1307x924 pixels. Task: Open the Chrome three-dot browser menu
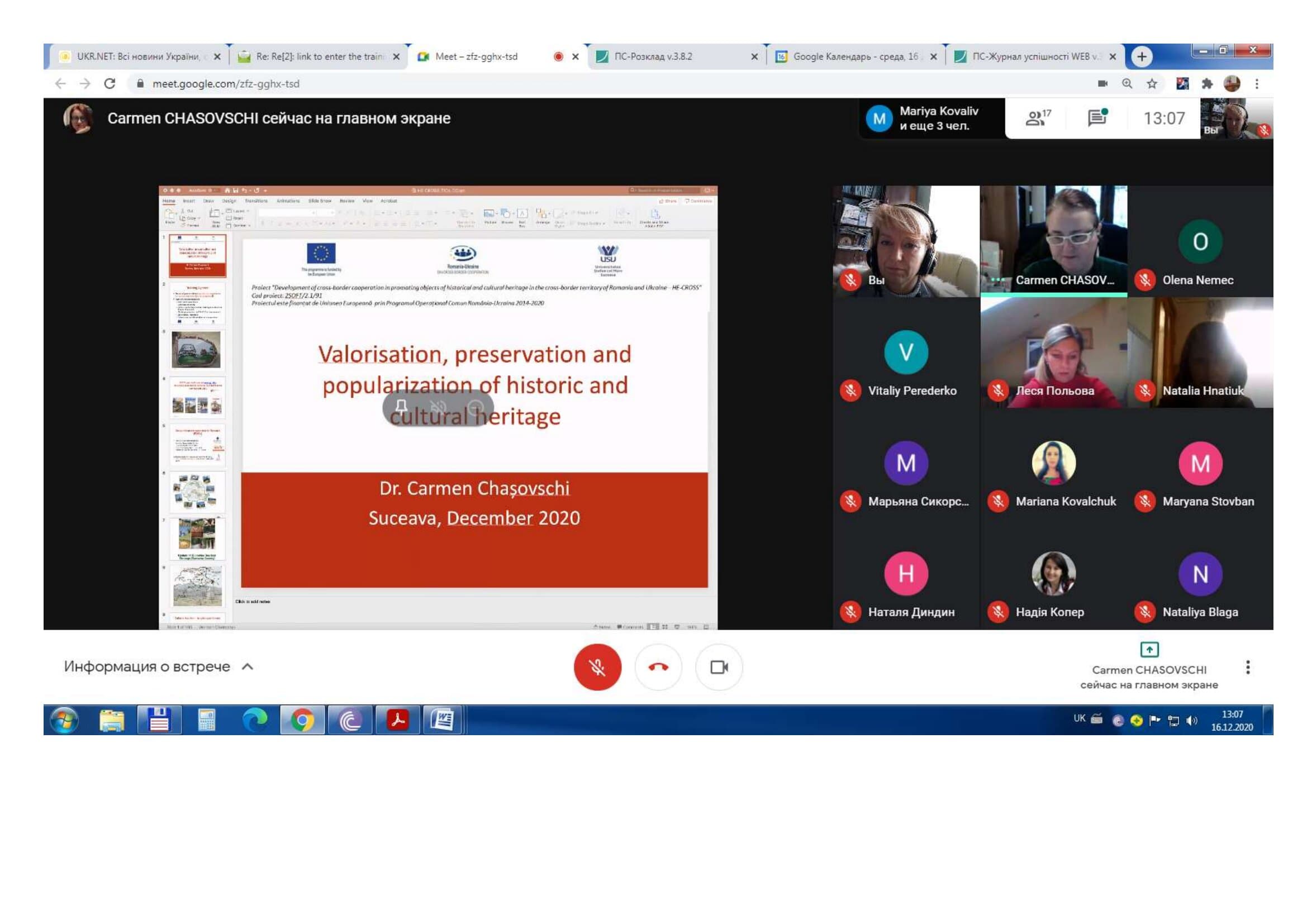(1256, 84)
